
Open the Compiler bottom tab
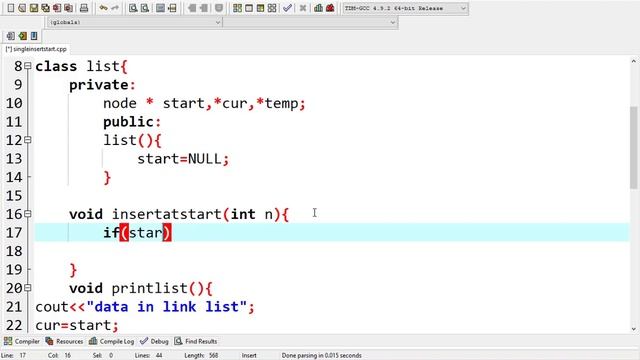(22, 341)
